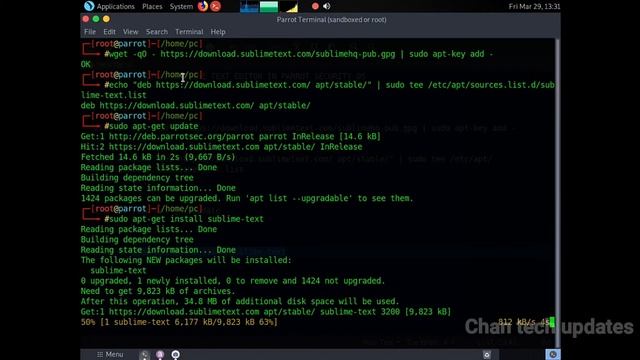Image resolution: width=640 pixels, height=360 pixels.
Task: Click 'The following NEW packages will be installed' line
Action: [186, 260]
